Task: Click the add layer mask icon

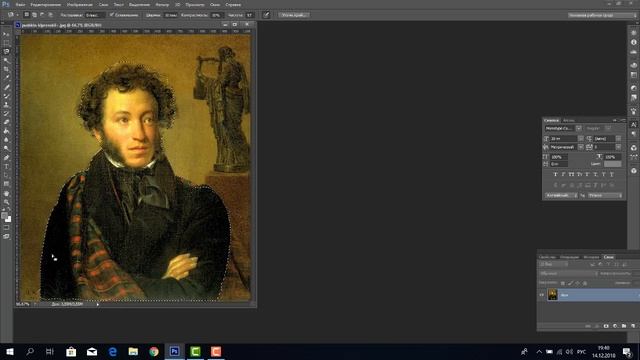Action: coord(606,326)
